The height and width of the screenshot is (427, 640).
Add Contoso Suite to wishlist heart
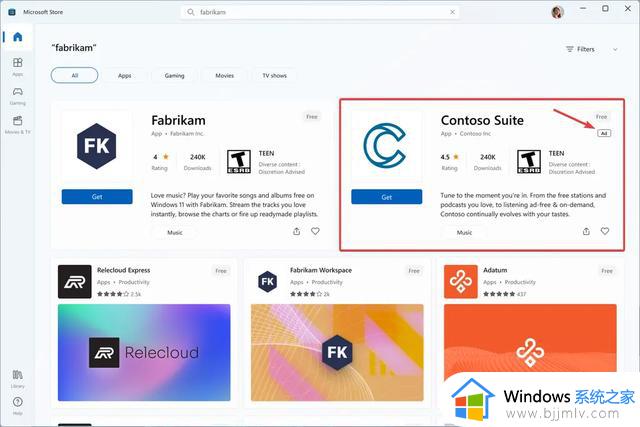(605, 231)
